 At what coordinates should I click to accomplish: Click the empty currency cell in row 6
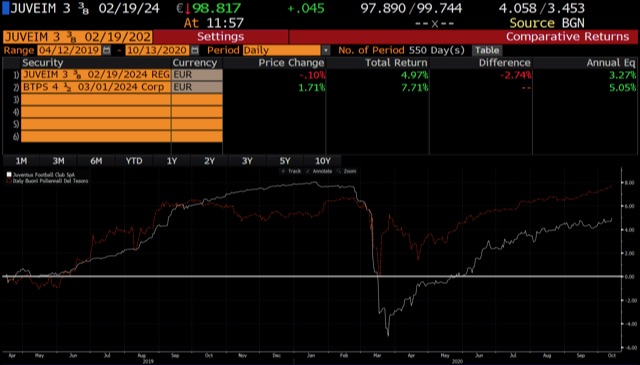[197, 136]
